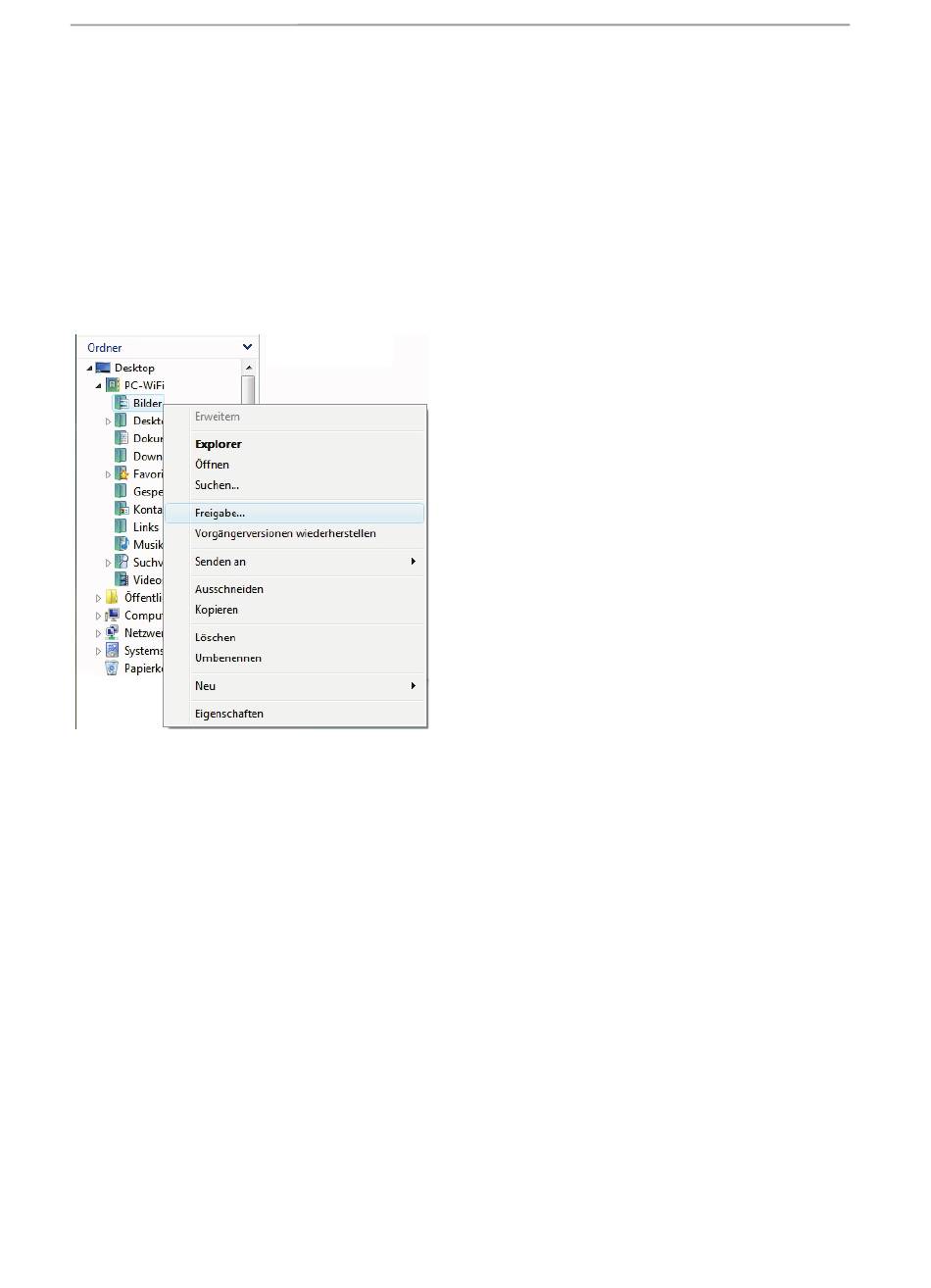The image size is (931, 1288).
Task: Expand the Favori… folder node
Action: pos(108,474)
